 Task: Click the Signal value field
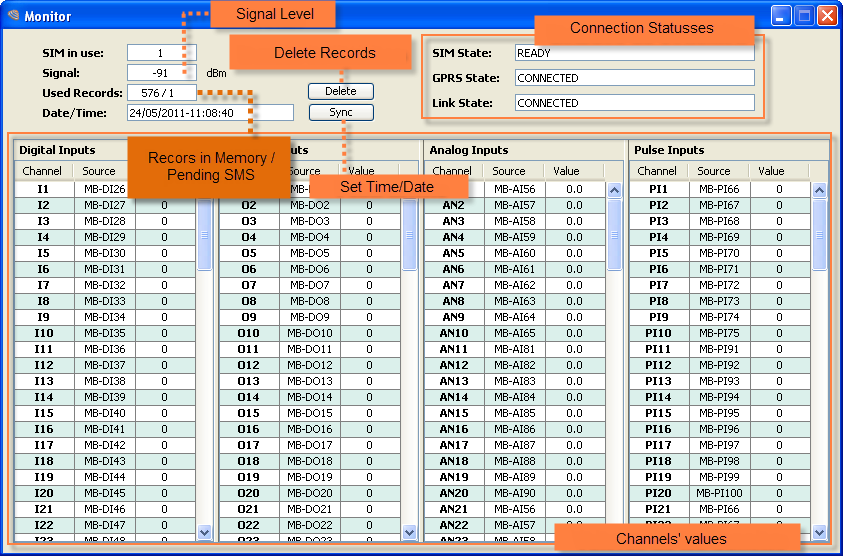pyautogui.click(x=162, y=73)
